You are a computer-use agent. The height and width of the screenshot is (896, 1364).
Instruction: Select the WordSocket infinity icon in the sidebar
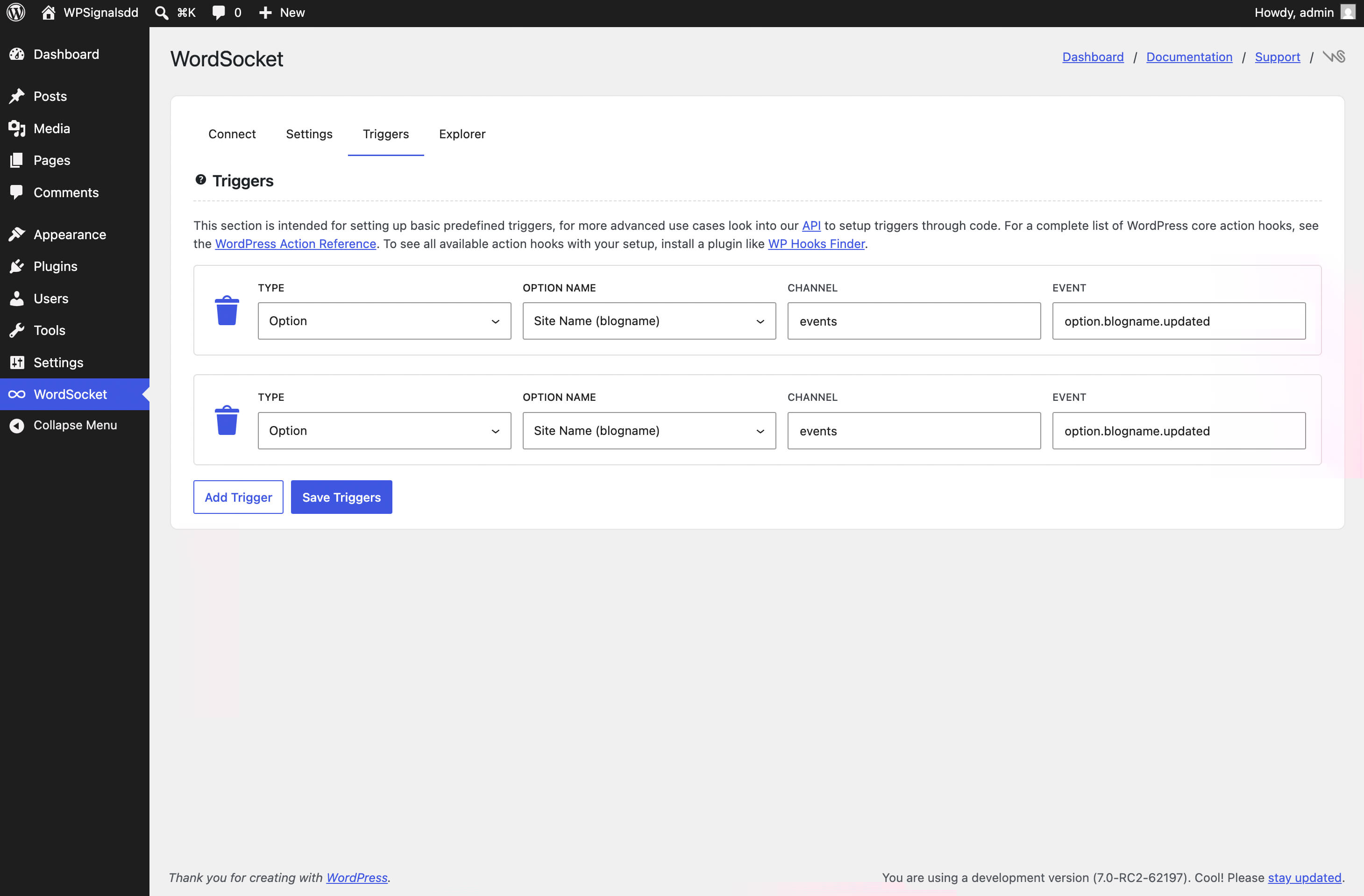(x=17, y=394)
